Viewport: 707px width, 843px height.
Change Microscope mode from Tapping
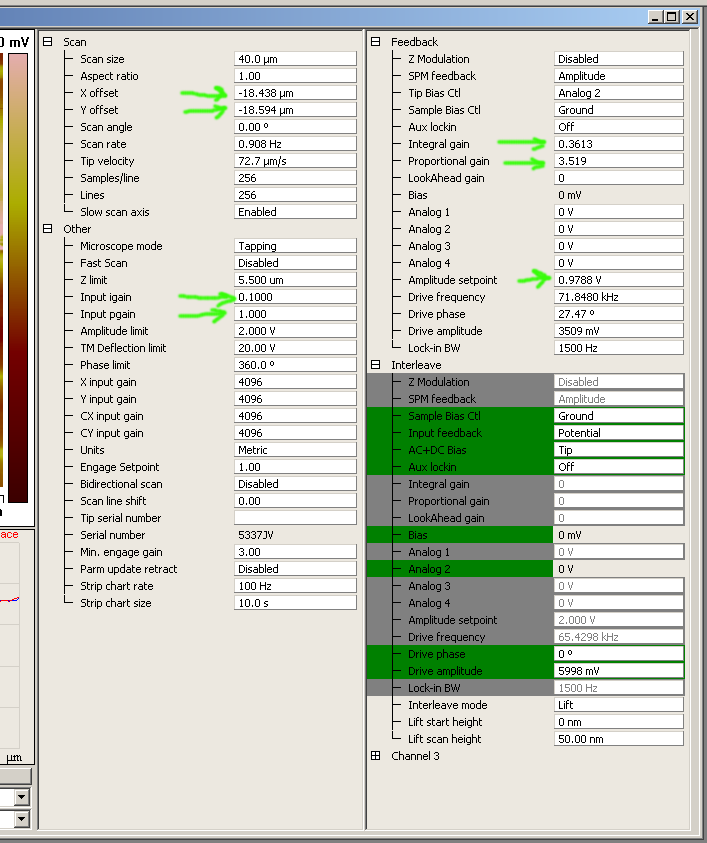coord(295,246)
